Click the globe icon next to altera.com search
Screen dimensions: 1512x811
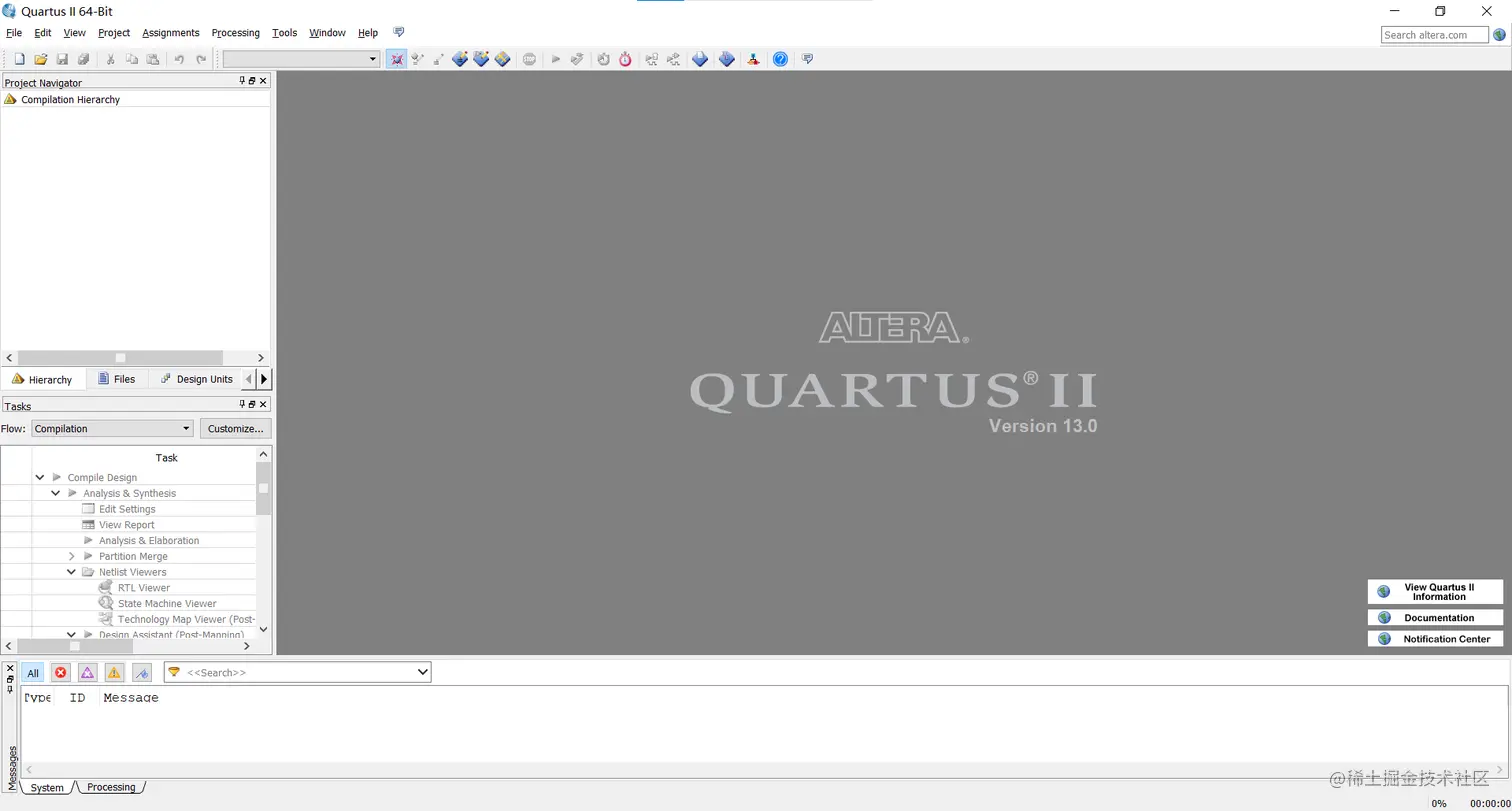coord(1499,34)
